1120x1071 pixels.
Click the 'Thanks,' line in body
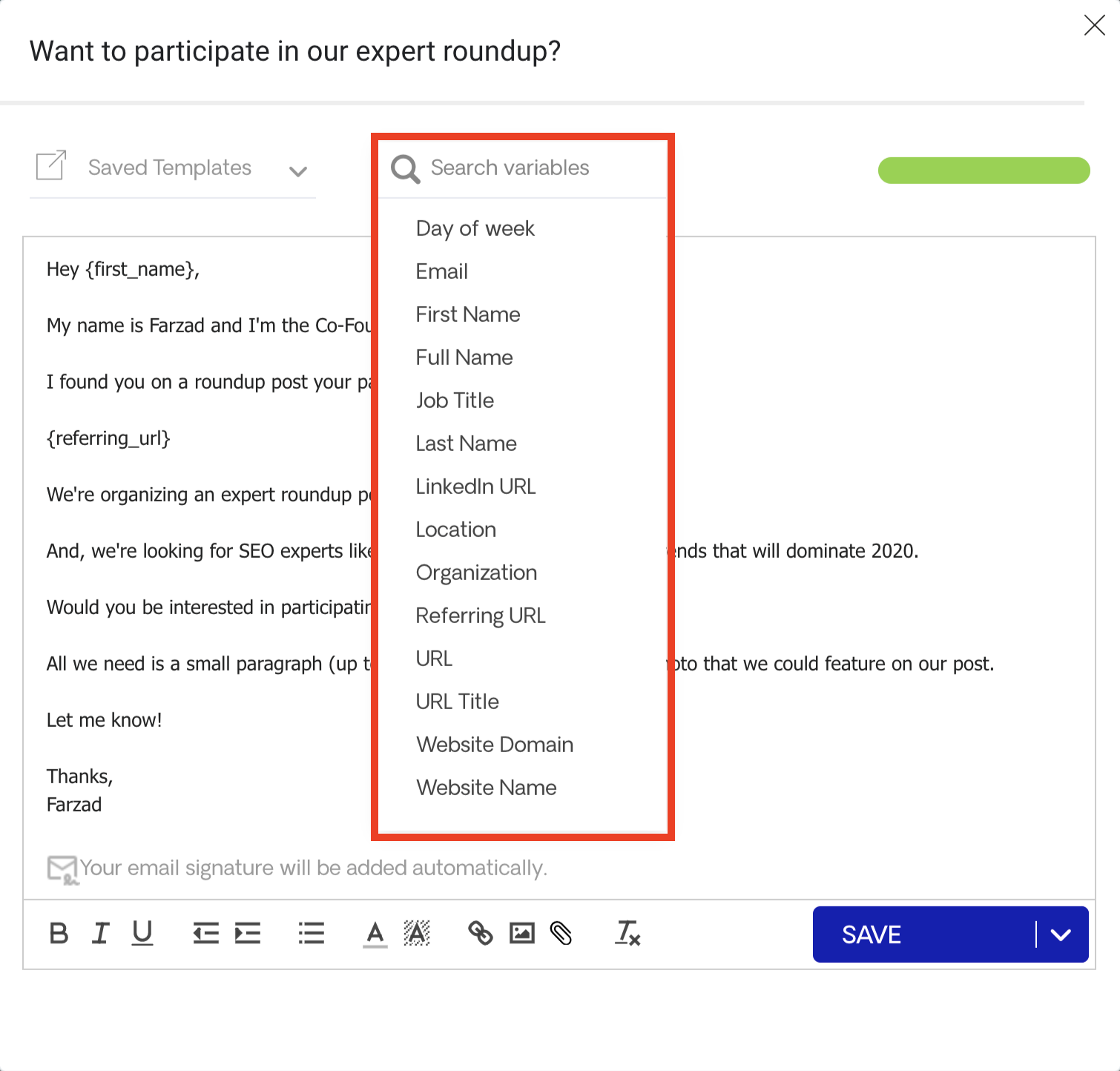point(79,777)
